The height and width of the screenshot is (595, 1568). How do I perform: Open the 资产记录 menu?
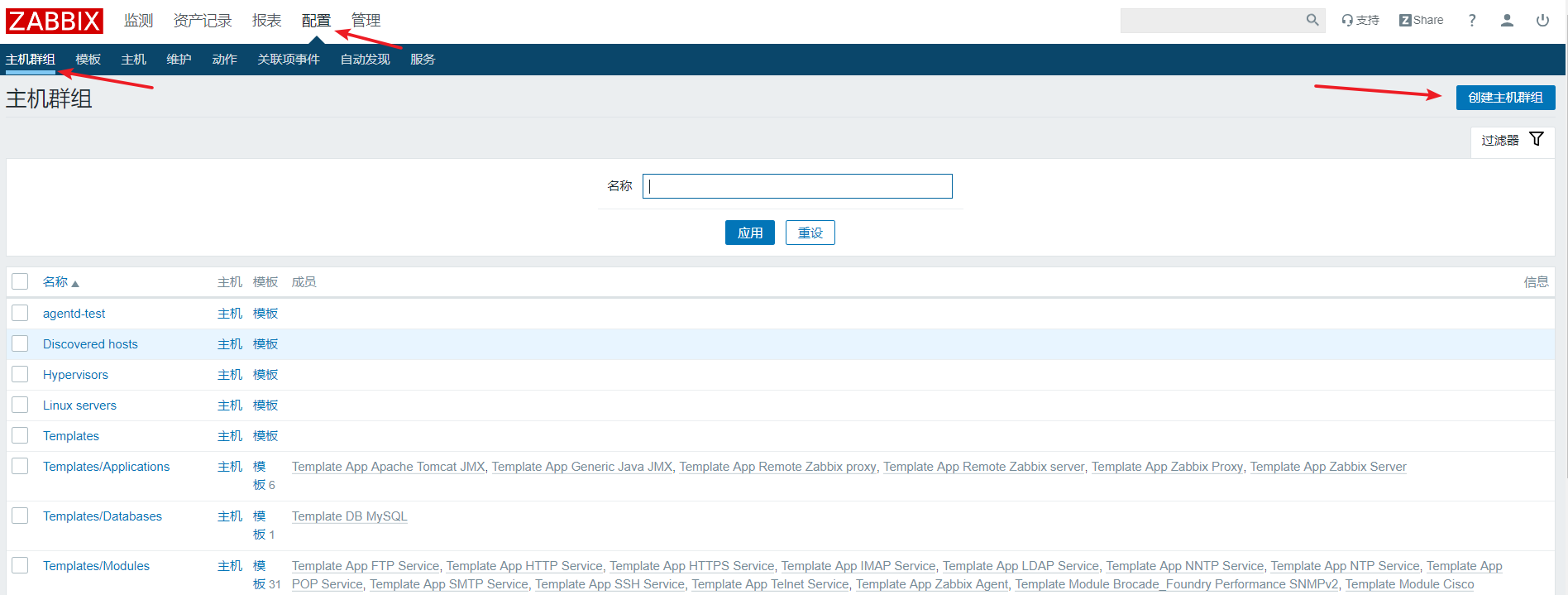click(203, 21)
